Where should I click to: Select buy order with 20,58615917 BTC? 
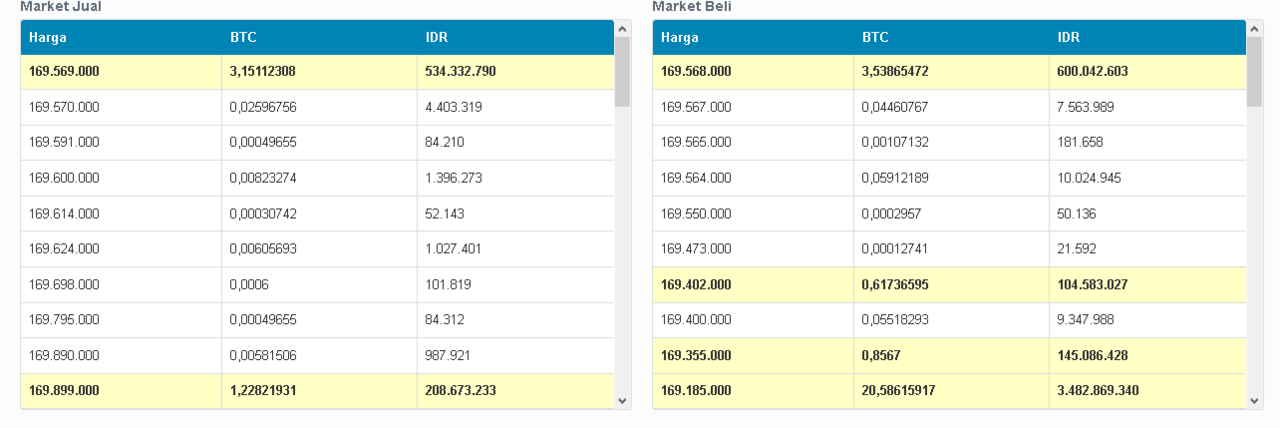click(x=898, y=391)
